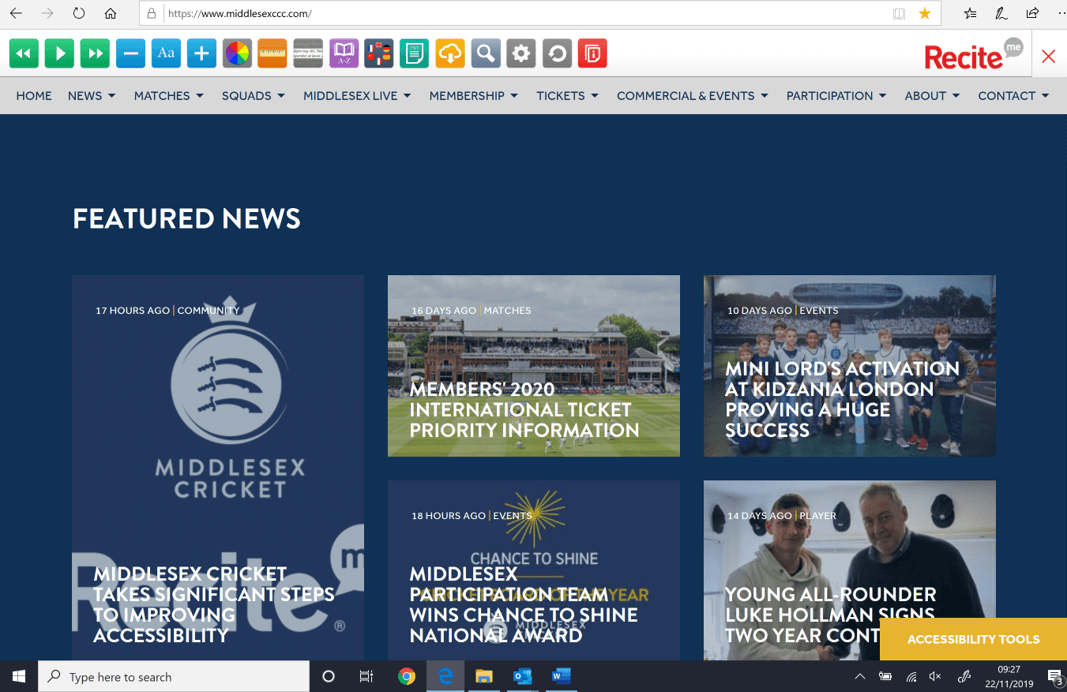Go back with browser back arrow

coord(16,14)
